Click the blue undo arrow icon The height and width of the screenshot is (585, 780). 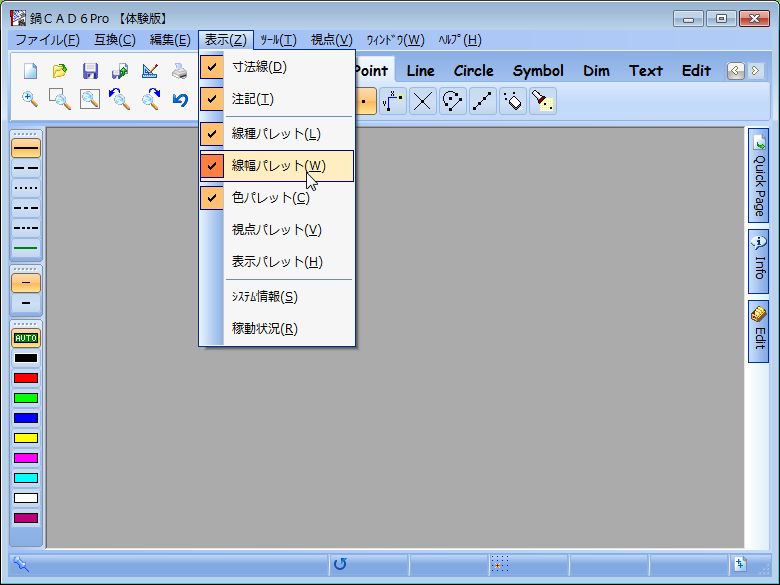pos(180,100)
